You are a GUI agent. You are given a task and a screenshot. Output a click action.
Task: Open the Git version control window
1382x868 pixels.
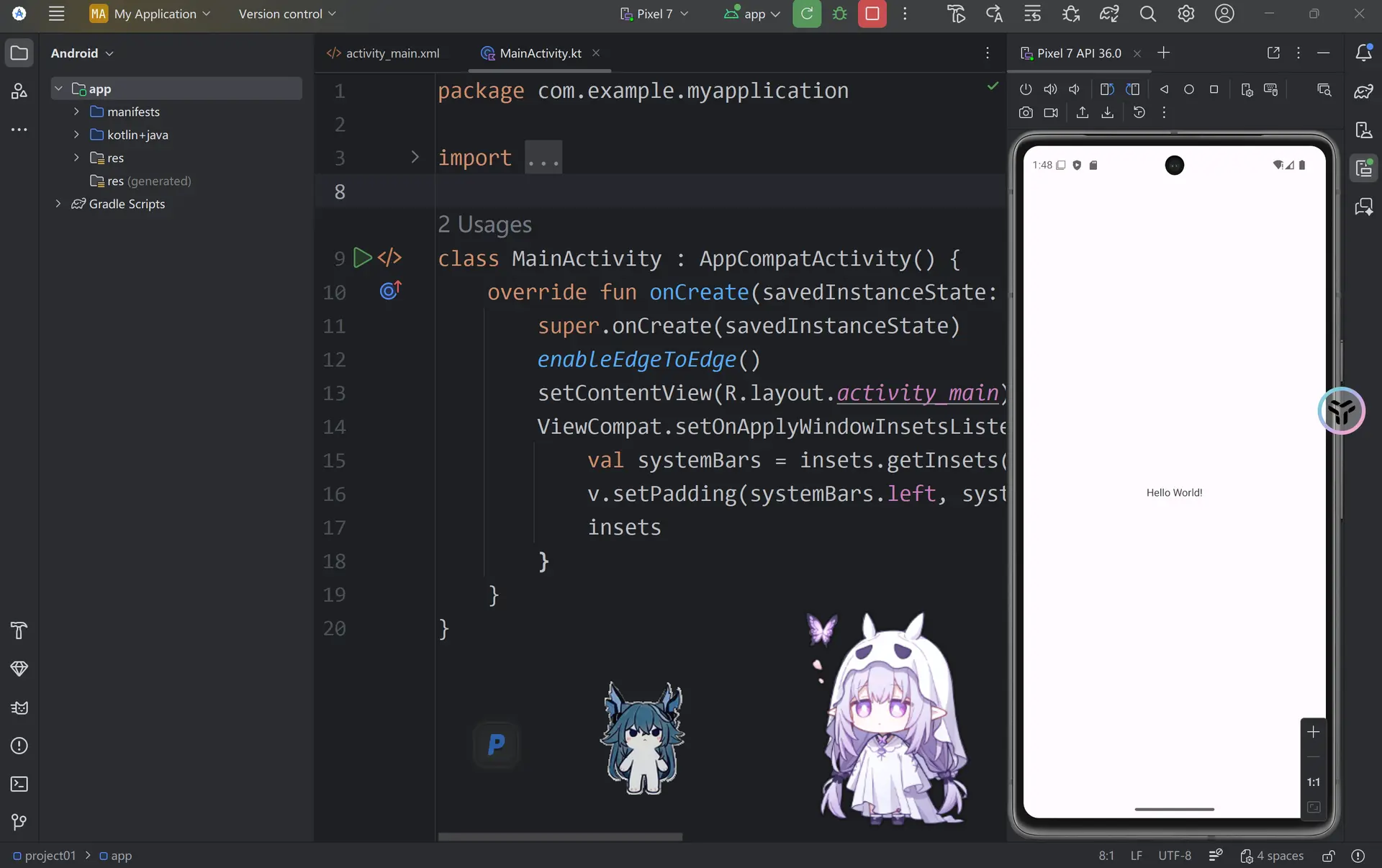click(x=19, y=822)
